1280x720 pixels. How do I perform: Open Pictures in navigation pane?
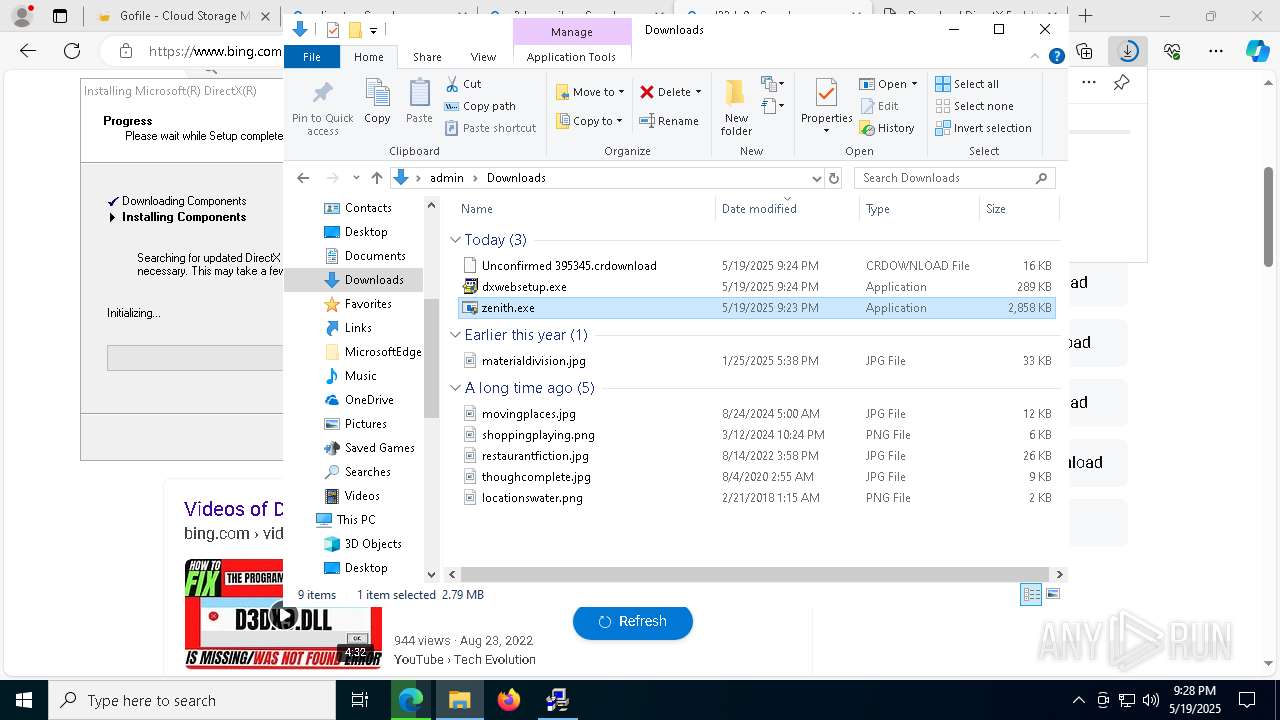(x=365, y=424)
